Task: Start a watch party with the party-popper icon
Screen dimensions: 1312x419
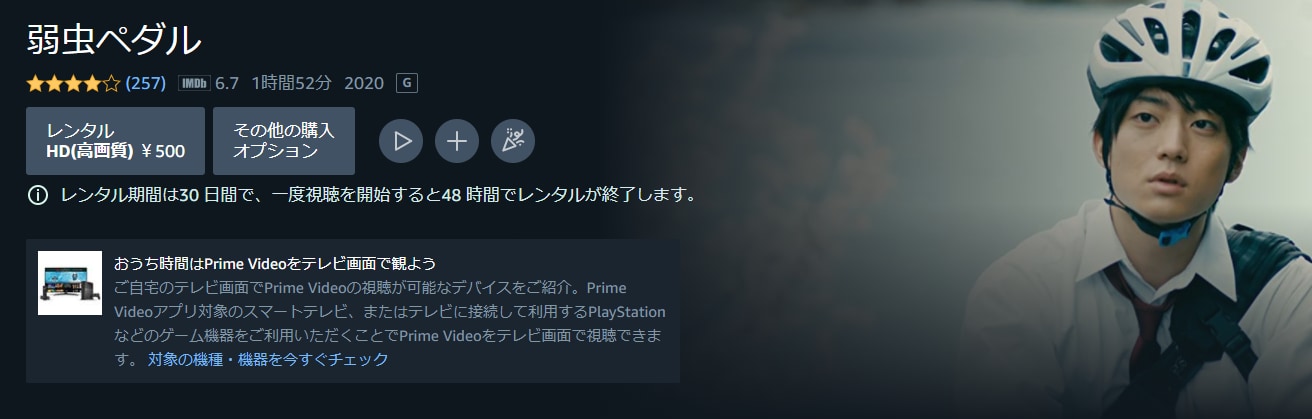Action: [x=512, y=141]
